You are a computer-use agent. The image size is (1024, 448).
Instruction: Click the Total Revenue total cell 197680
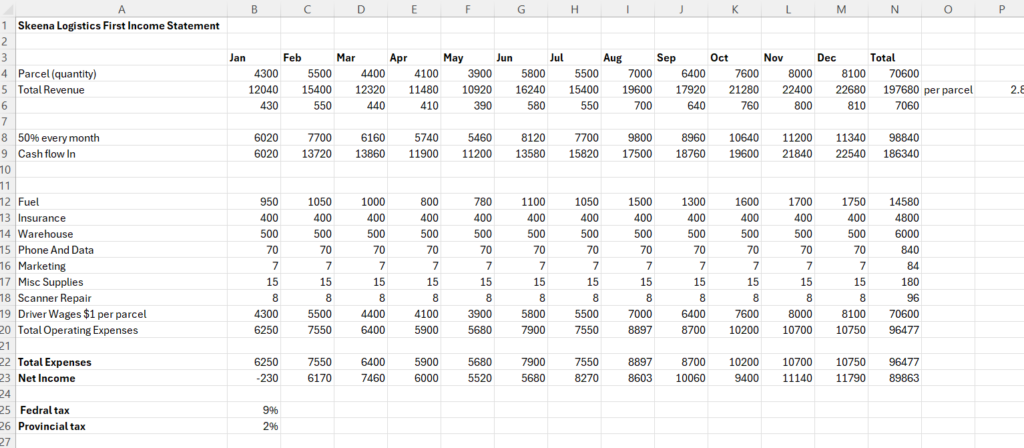894,89
